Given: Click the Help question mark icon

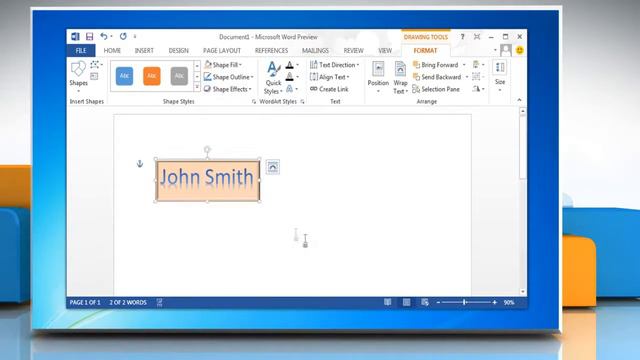Looking at the screenshot, I should coord(462,37).
